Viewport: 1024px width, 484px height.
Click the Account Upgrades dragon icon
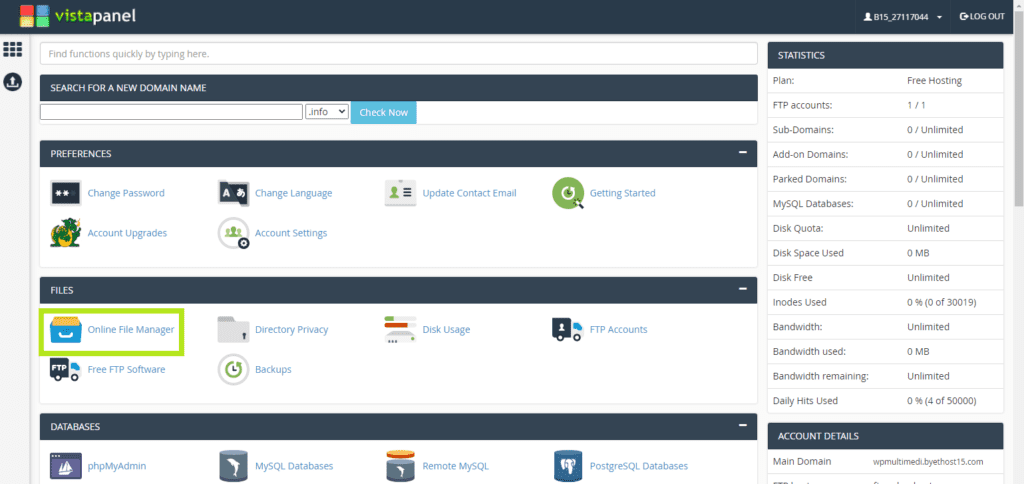(65, 233)
